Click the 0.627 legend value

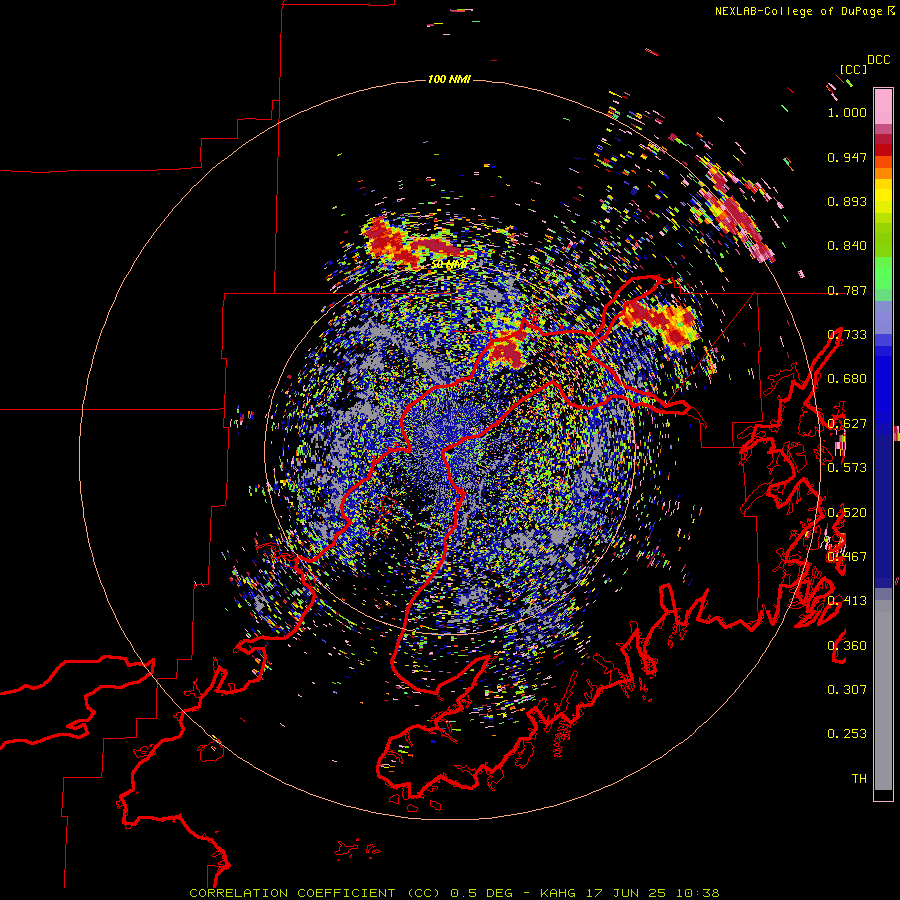847,424
